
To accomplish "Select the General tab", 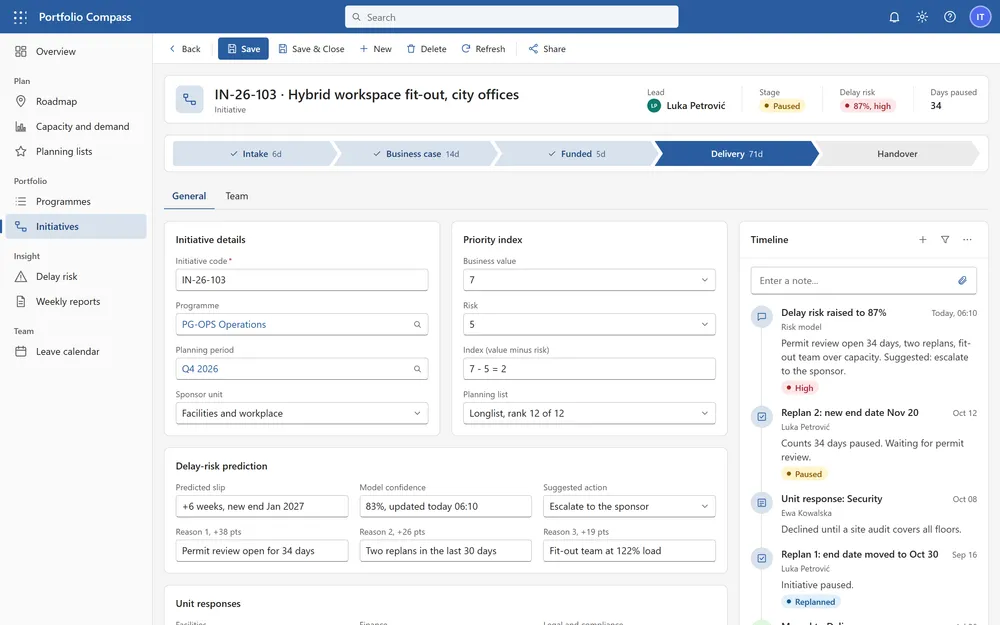I will click(189, 196).
